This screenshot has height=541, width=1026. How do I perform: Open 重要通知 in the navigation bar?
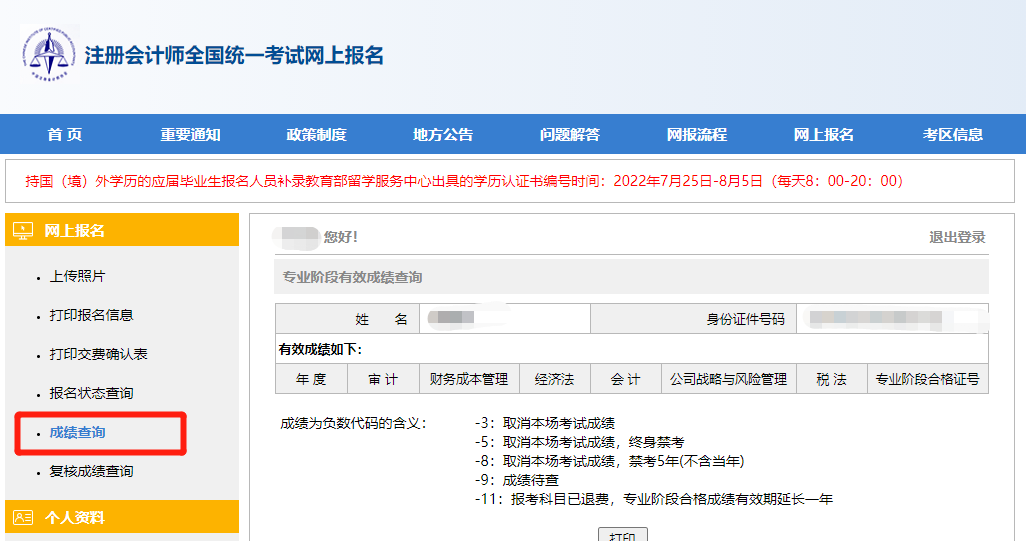190,135
